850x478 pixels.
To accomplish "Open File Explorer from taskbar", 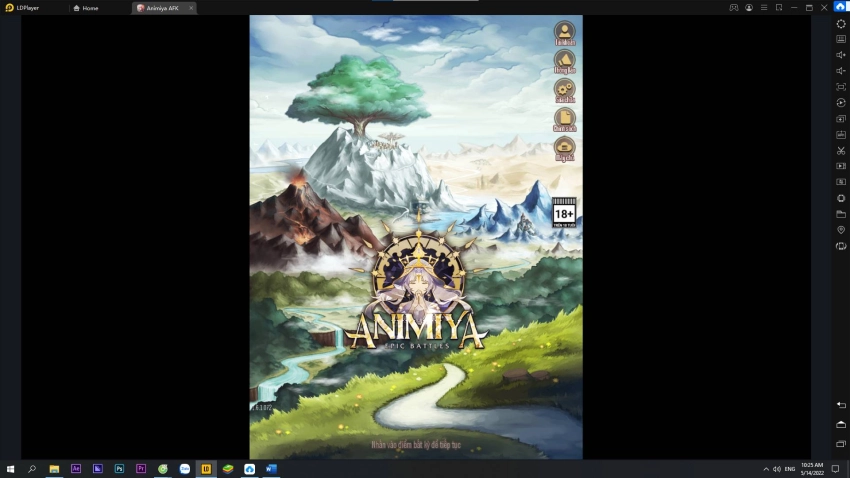I will tap(54, 469).
